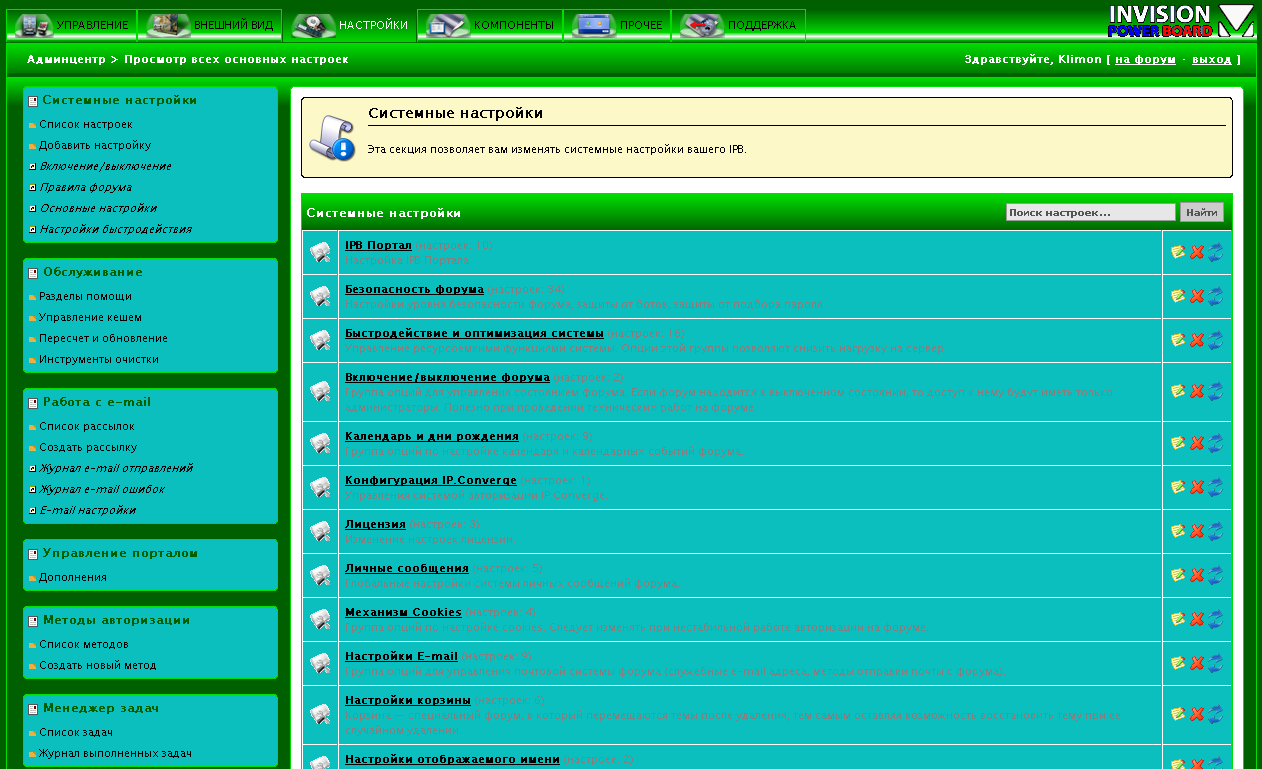
Task: Open the Быстродействие и оптимизация системы link
Action: click(x=474, y=333)
